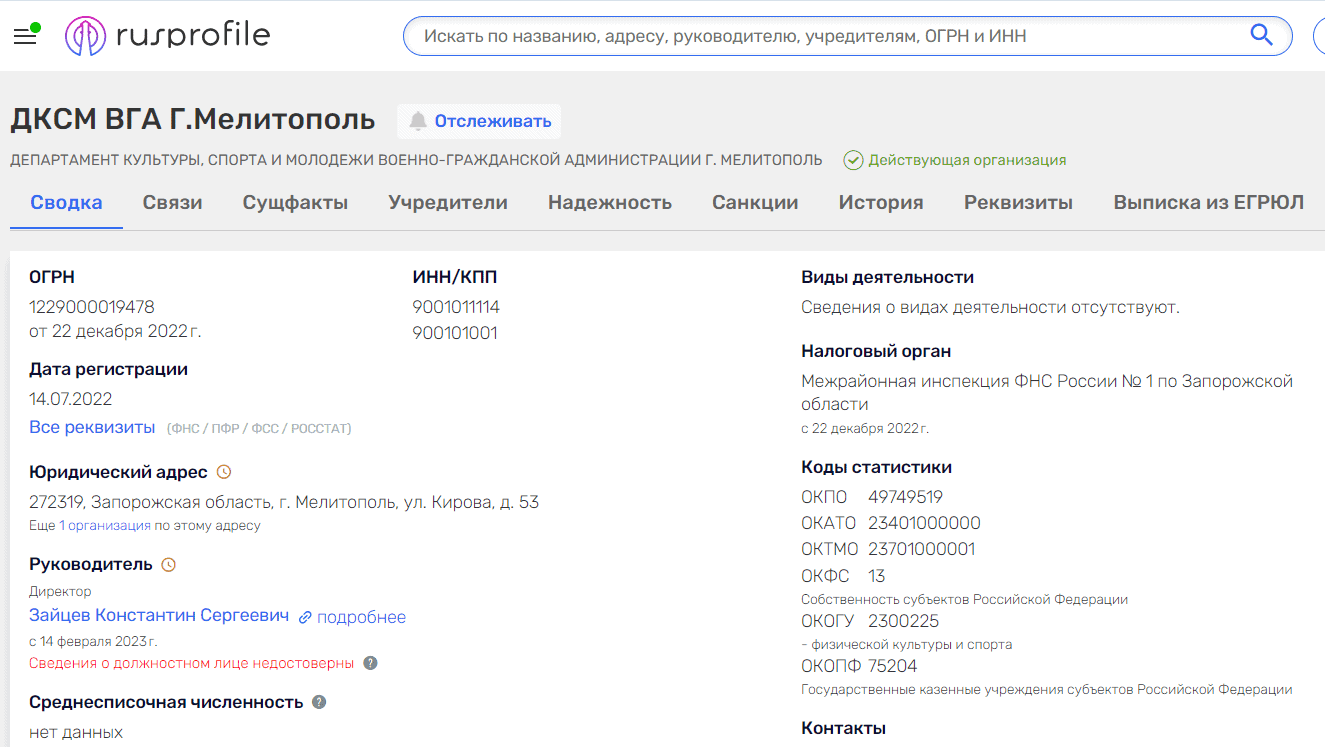Click the chain link icon before подробнее
This screenshot has width=1325, height=747.
coord(305,617)
